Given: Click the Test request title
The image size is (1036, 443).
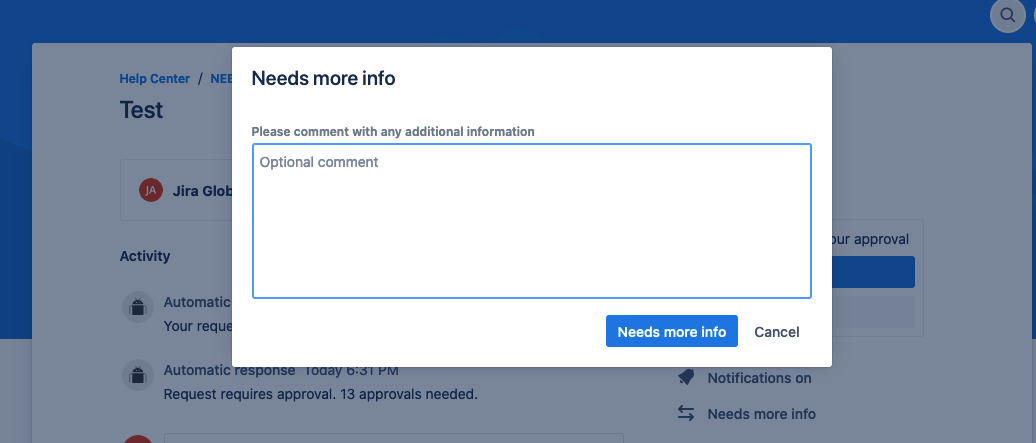Looking at the screenshot, I should tap(141, 110).
